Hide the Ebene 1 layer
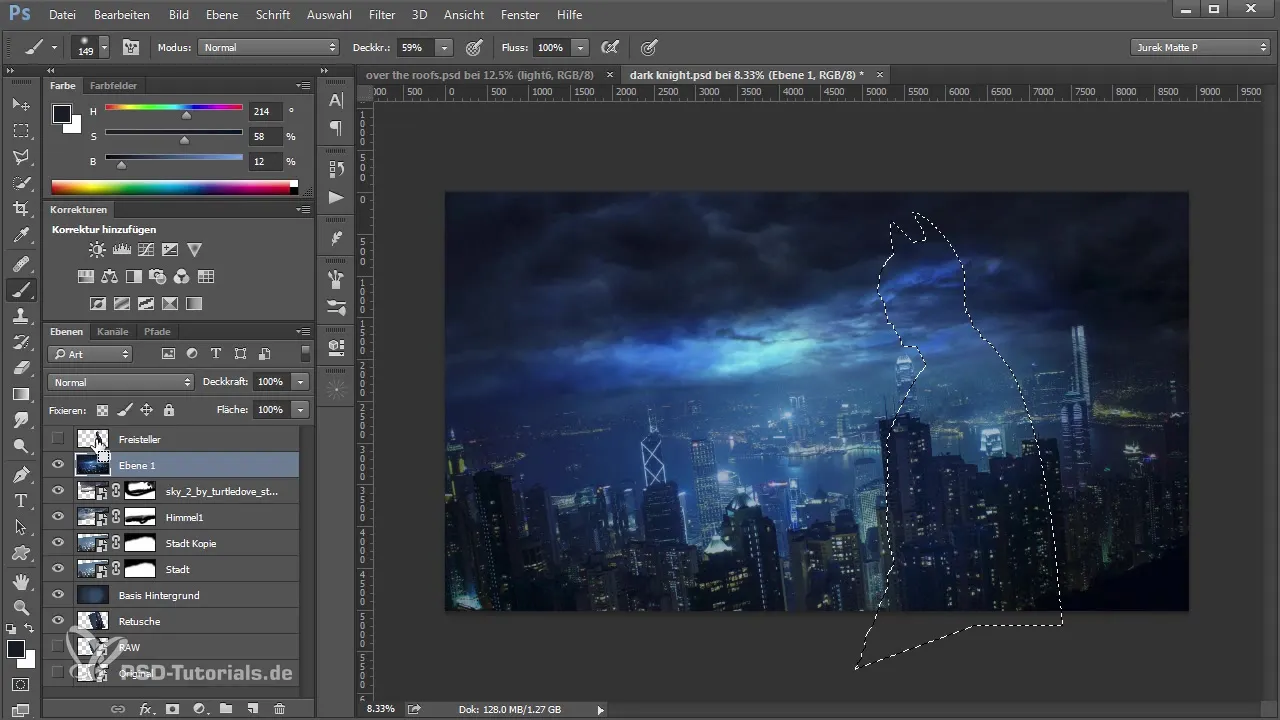The image size is (1280, 720). (x=58, y=465)
